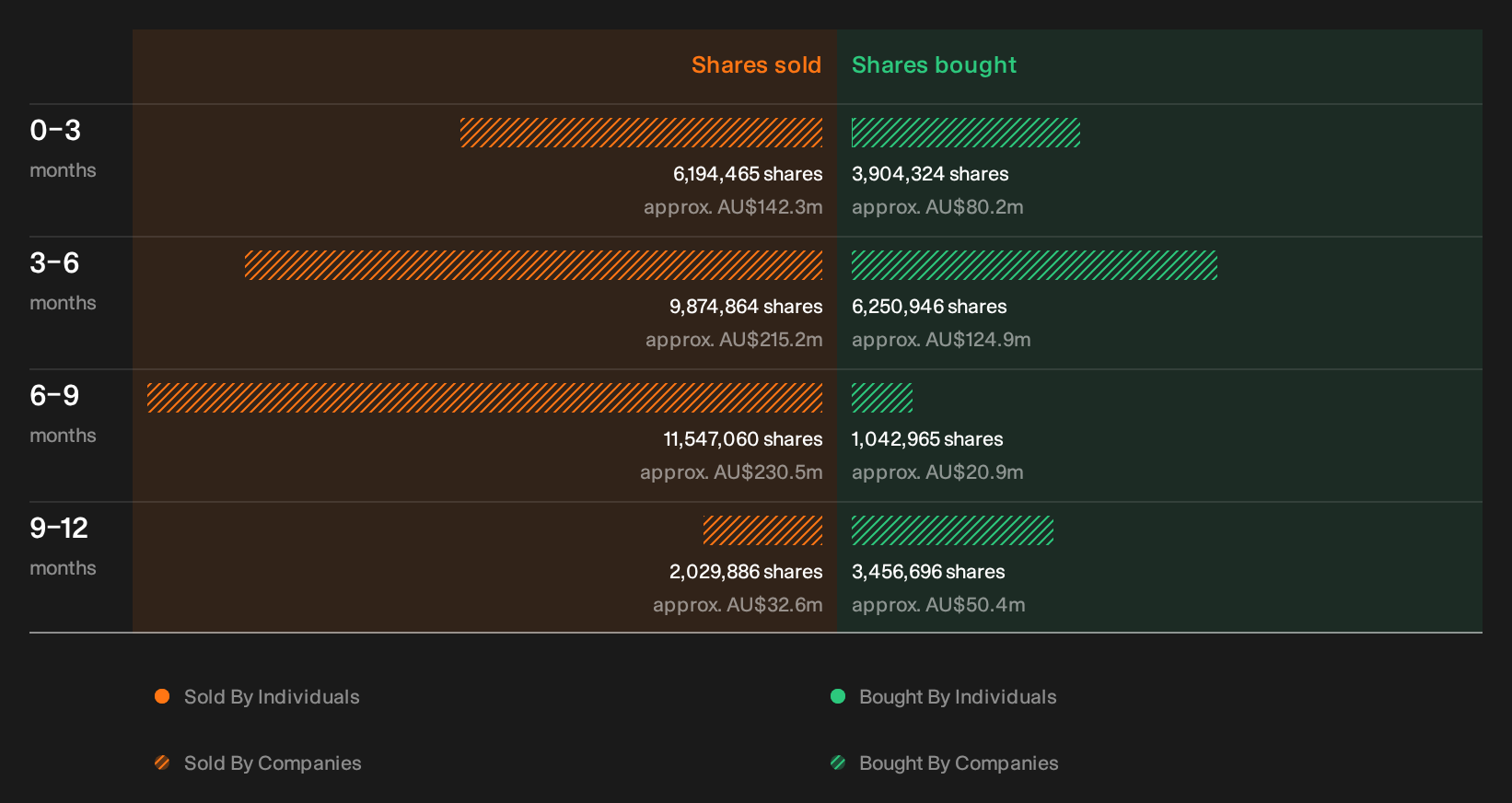1512x803 pixels.
Task: Select the 9-12 months sold bar
Action: 763,530
